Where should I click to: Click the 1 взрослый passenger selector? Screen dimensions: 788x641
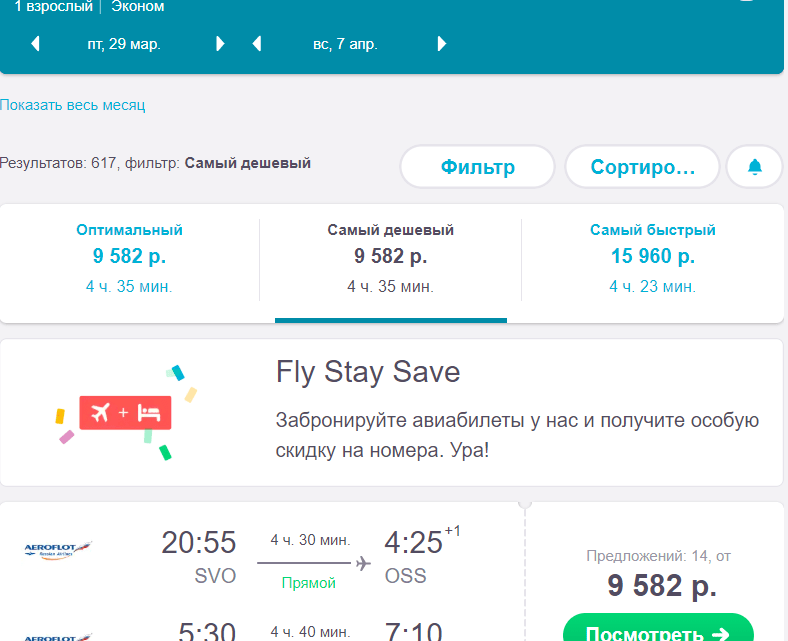(53, 7)
